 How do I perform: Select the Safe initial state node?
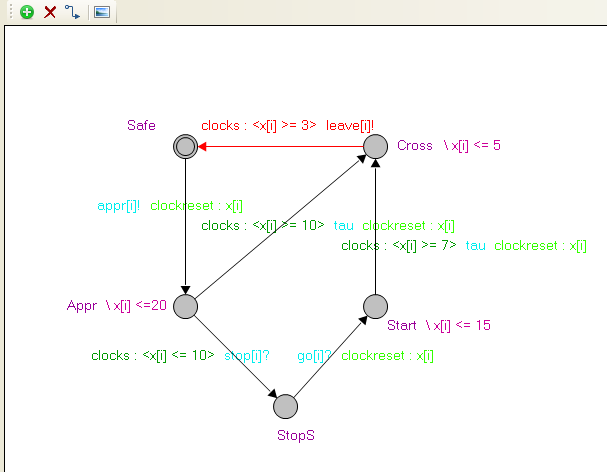[x=185, y=147]
